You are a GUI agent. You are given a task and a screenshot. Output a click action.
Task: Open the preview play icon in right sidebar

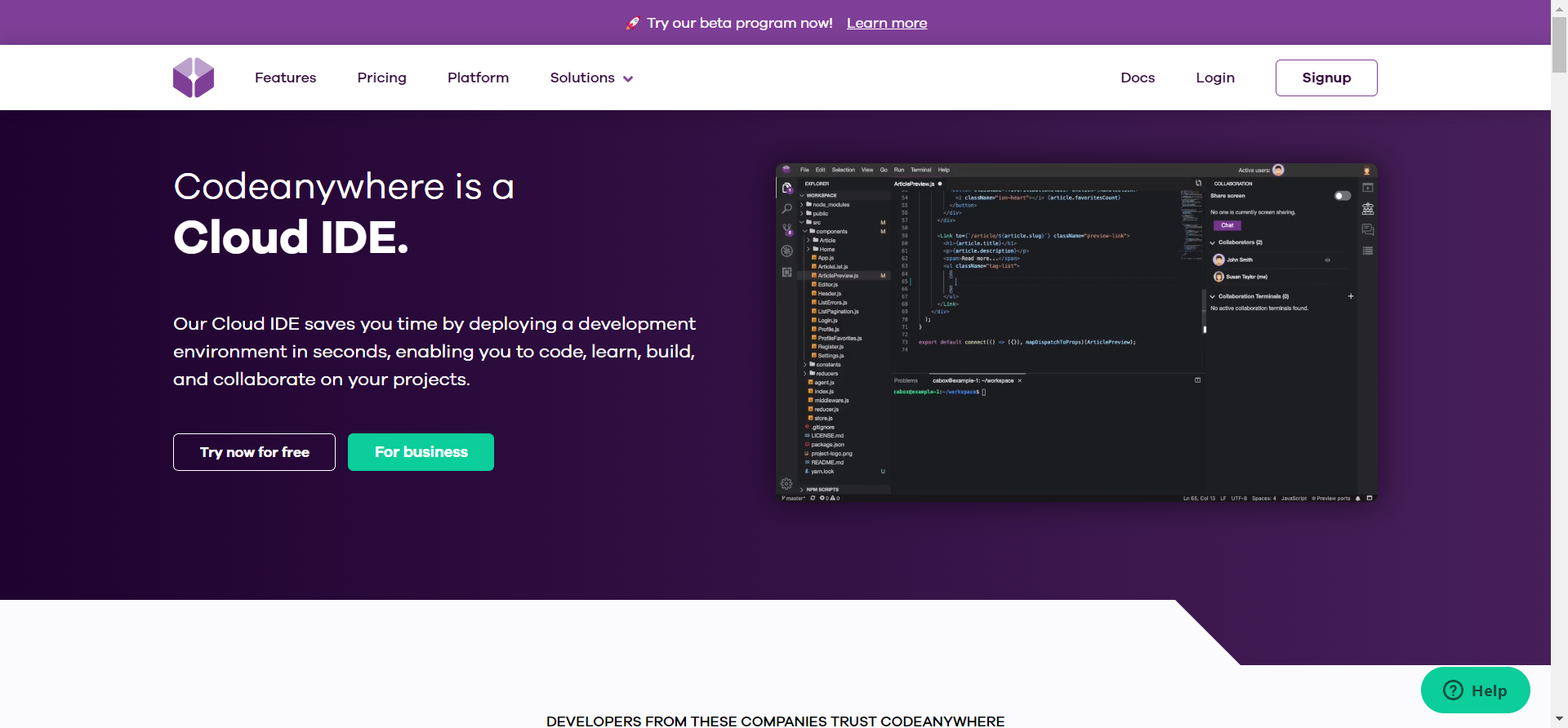[1368, 188]
